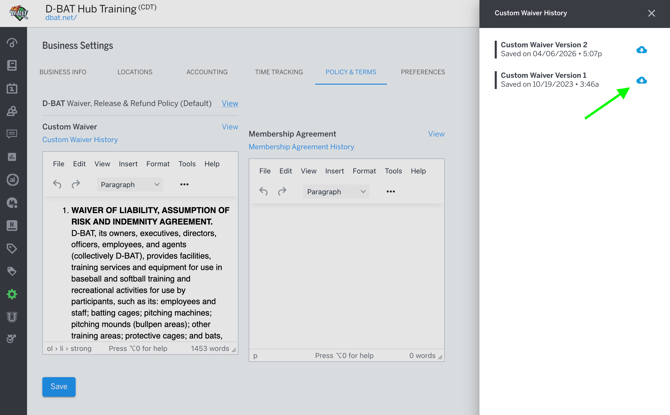Open the Membership Agreement History link
Screen dimensions: 670x415
(301, 147)
